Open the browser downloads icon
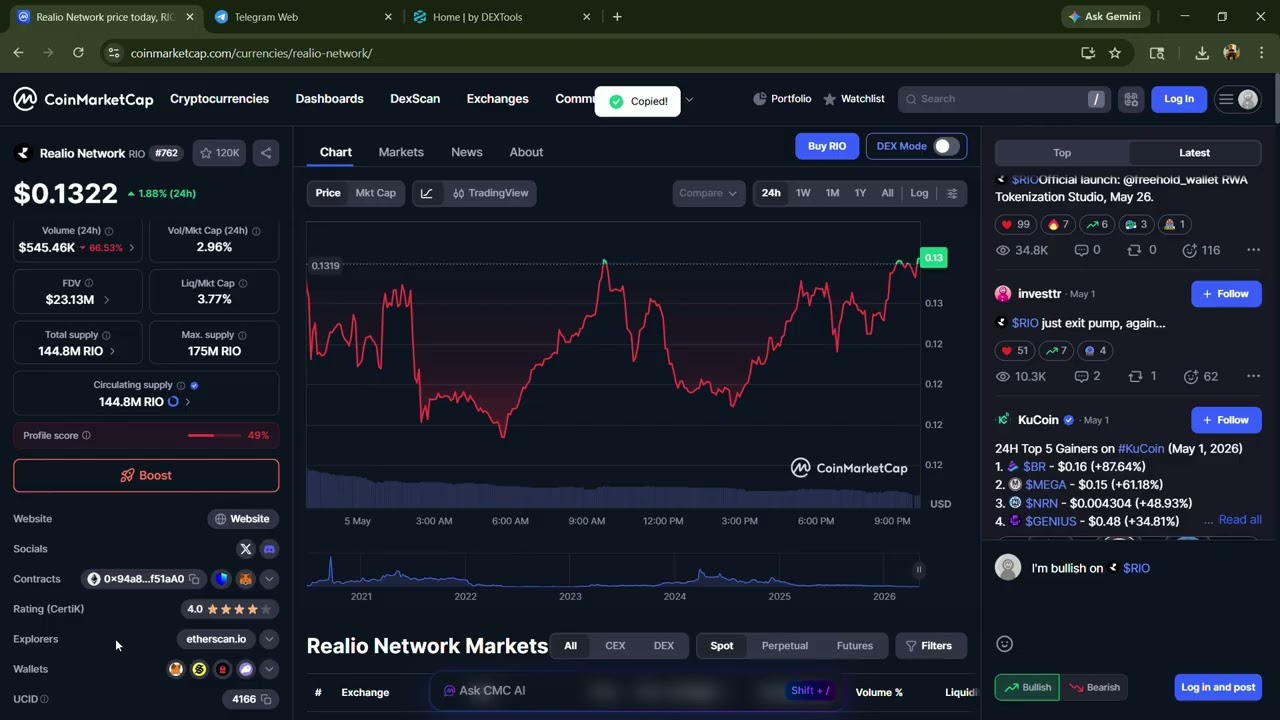The width and height of the screenshot is (1280, 720). (1202, 53)
